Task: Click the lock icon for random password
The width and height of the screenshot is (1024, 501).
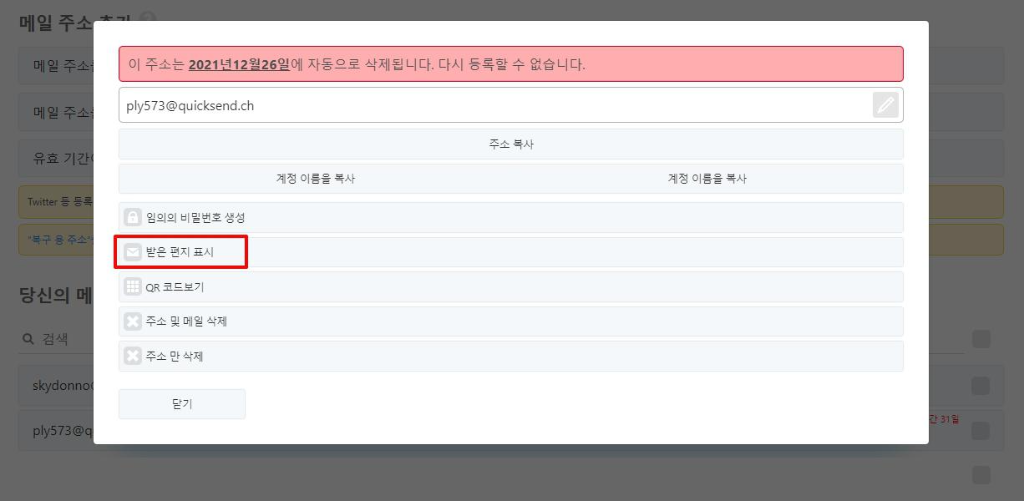Action: (x=133, y=218)
